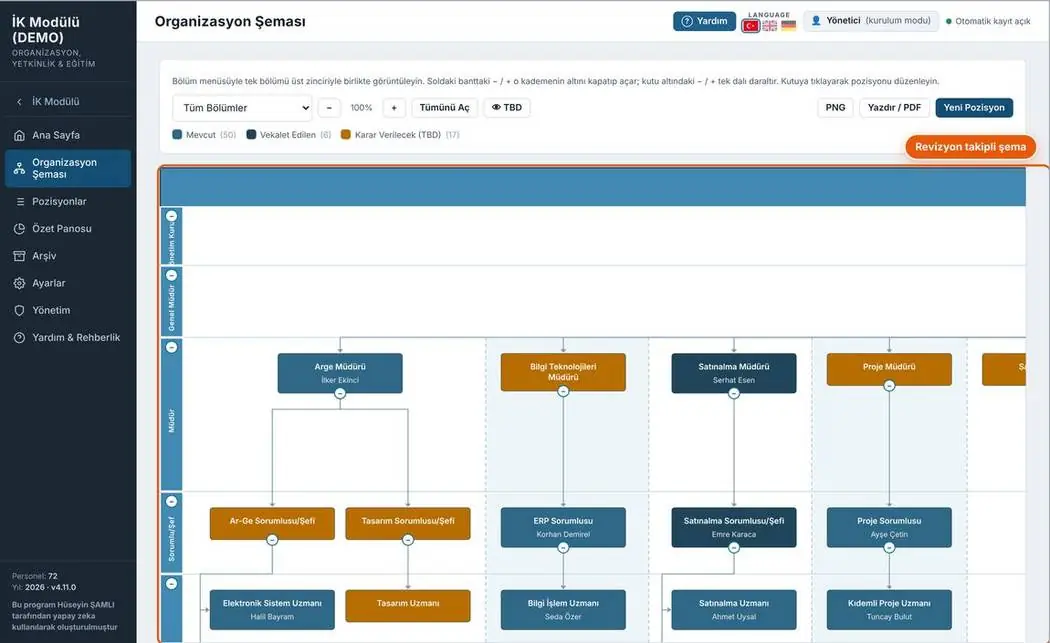The width and height of the screenshot is (1050, 643).
Task: Collapse branch under Arge Müdürü
Action: [340, 394]
